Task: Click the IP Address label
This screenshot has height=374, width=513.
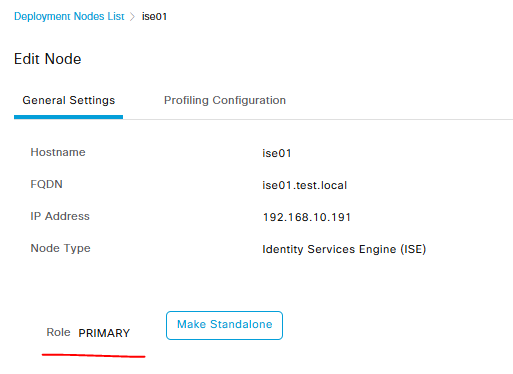Action: (x=60, y=216)
